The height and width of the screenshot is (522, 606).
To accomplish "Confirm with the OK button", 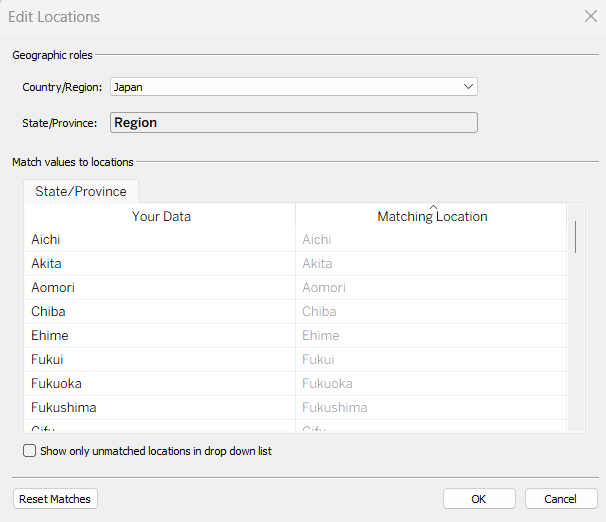I will [479, 499].
